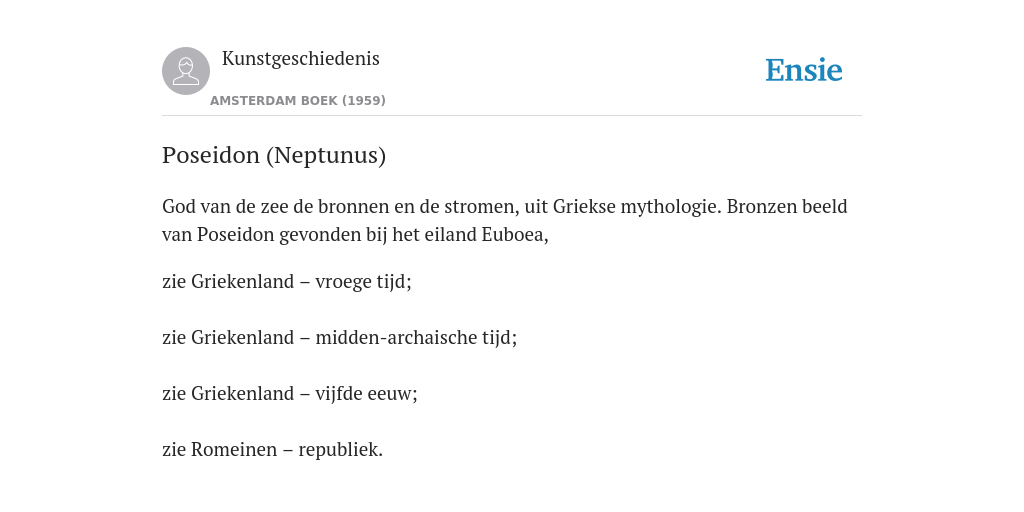
Task: Click 'Bronzen beeld' in the description
Action: coord(787,206)
